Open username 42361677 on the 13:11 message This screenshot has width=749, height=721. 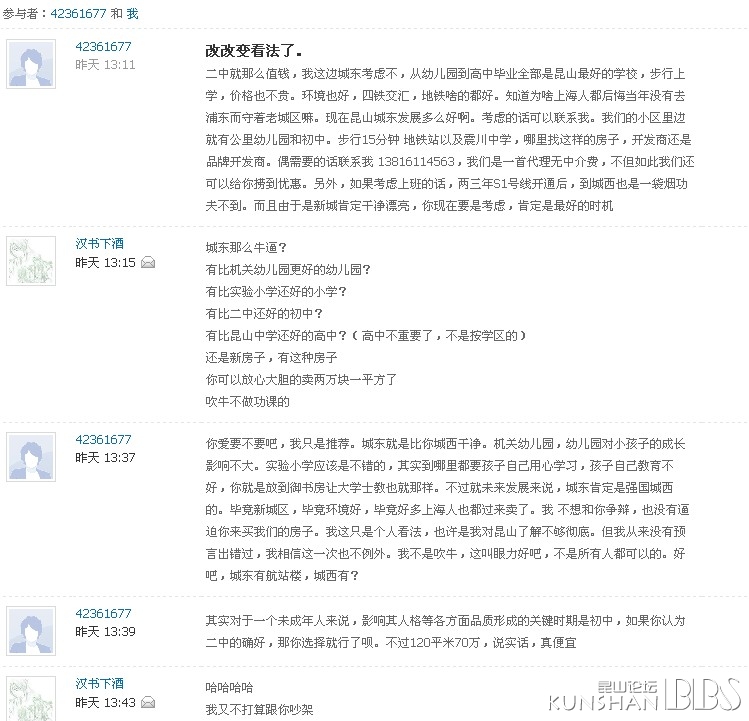(x=103, y=46)
